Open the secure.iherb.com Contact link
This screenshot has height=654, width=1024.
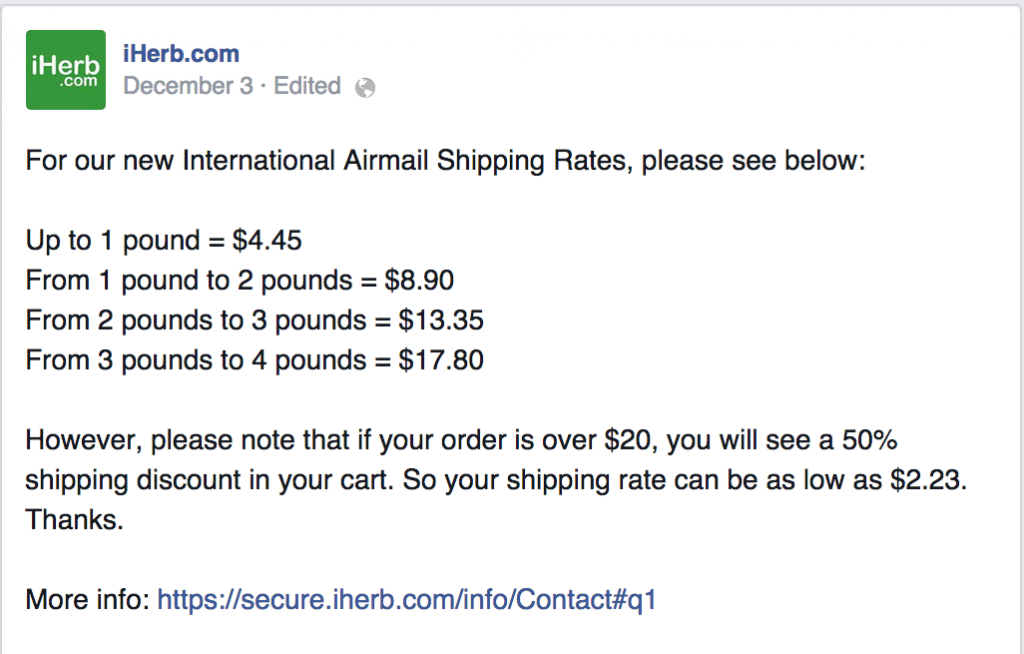(407, 599)
